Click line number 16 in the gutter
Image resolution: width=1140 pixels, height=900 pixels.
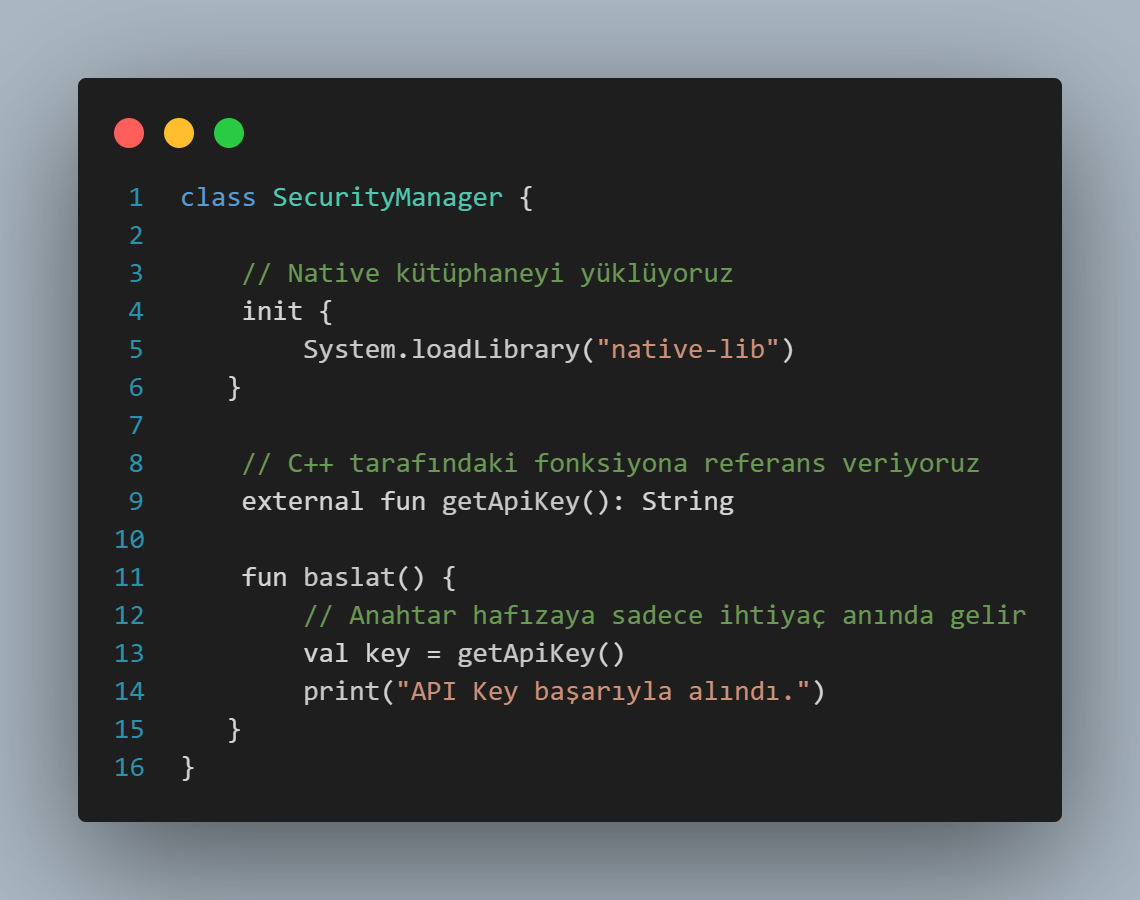pos(129,768)
